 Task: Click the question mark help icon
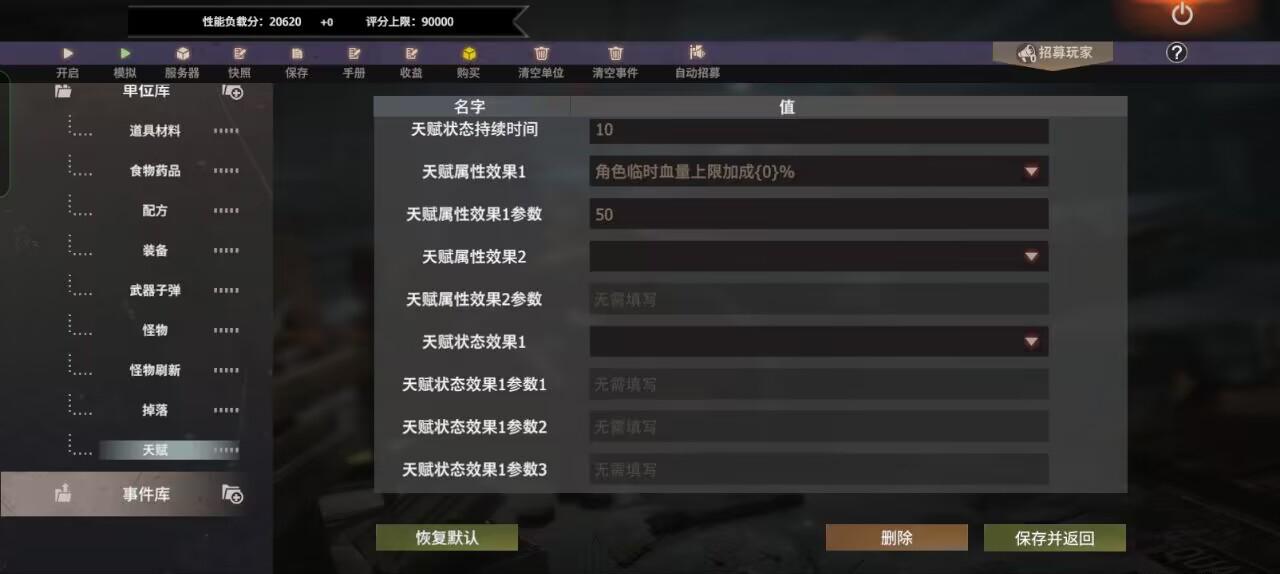click(x=1177, y=53)
